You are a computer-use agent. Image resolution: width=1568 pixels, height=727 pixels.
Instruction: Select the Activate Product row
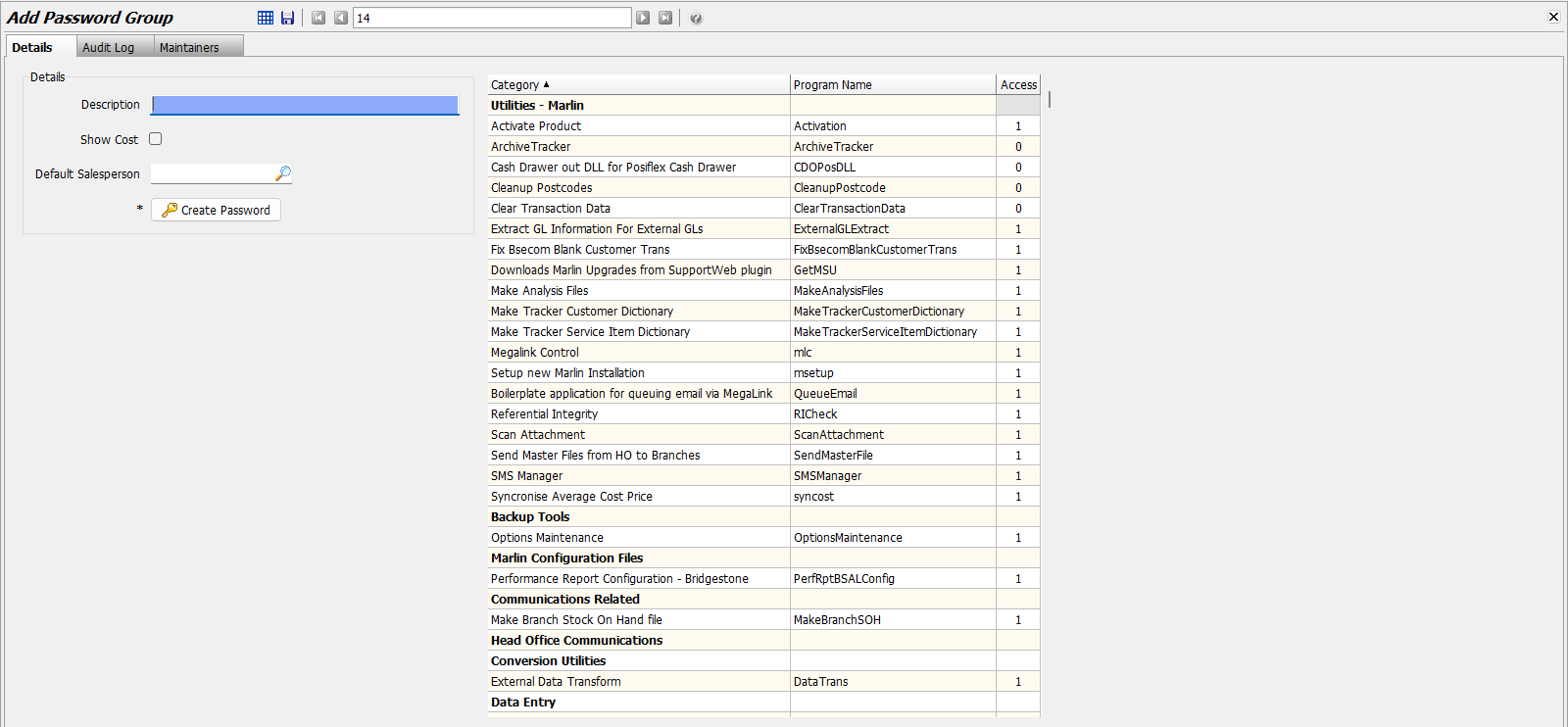(x=763, y=125)
